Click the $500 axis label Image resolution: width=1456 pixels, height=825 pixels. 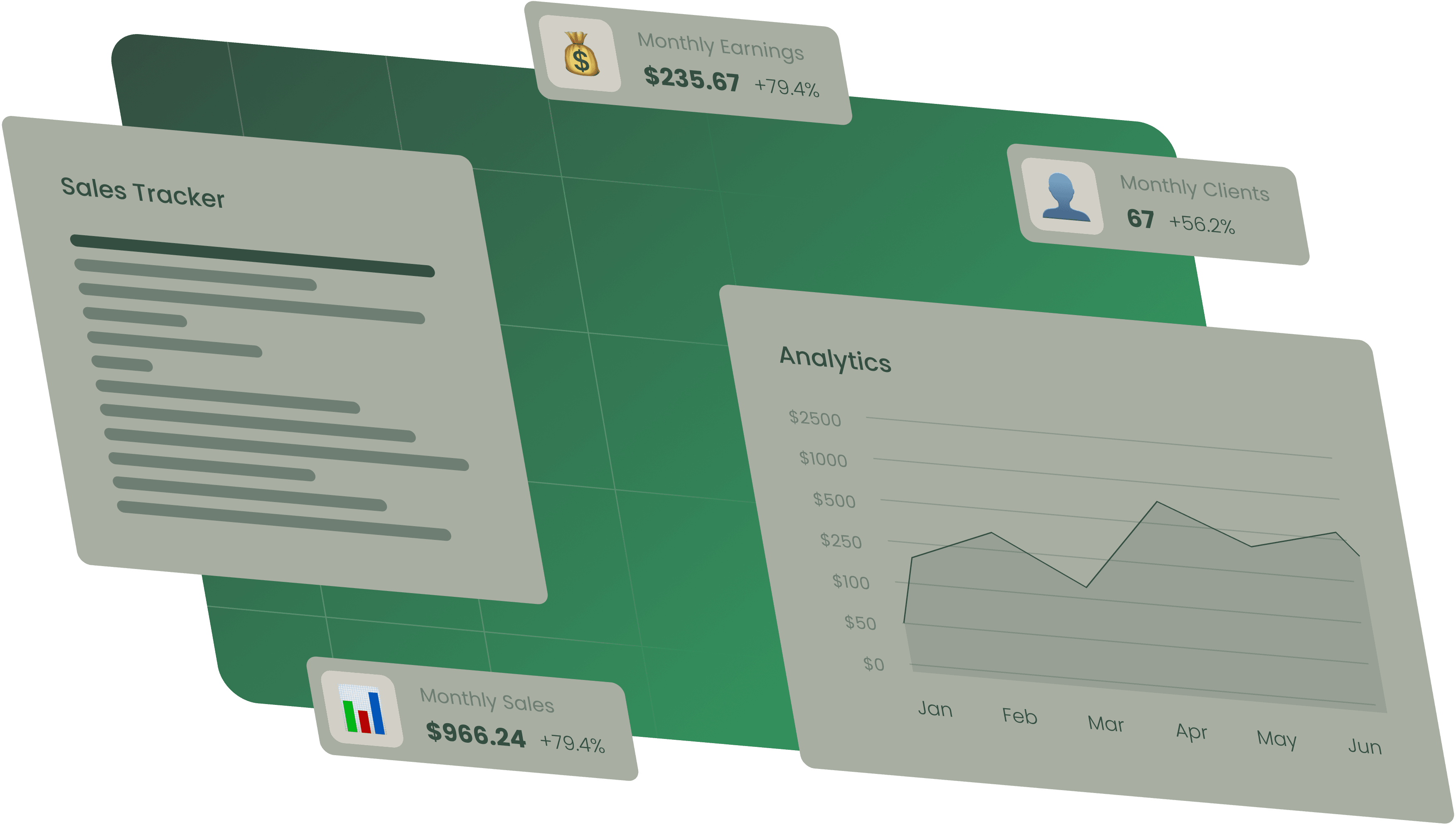(834, 500)
